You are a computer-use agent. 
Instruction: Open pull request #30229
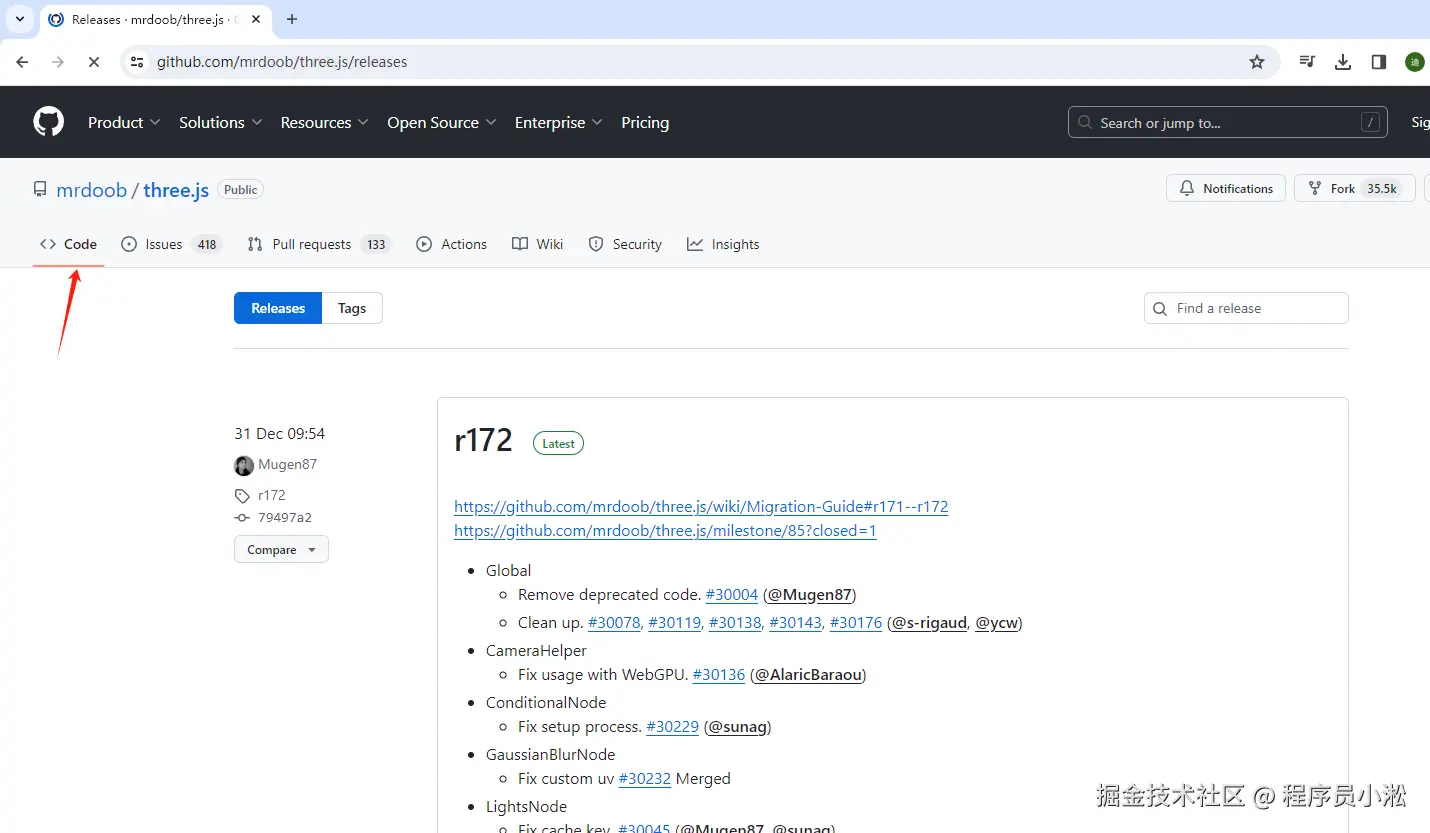672,726
